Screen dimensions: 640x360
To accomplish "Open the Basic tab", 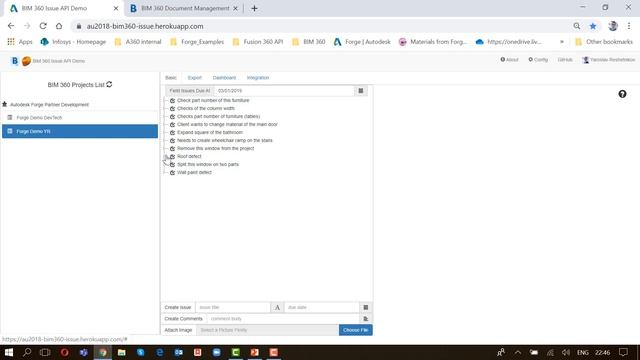I will [x=171, y=78].
